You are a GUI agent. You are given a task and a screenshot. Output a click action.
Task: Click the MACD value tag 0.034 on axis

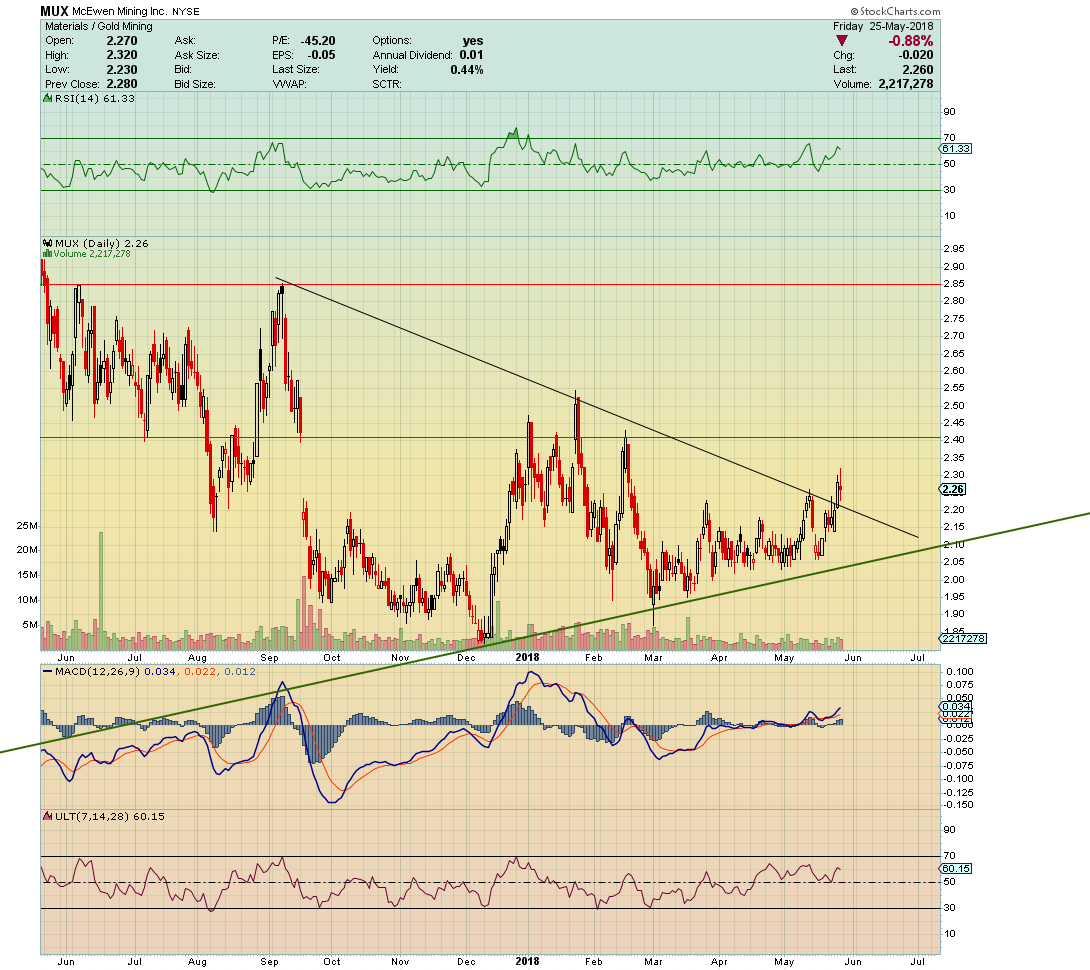pyautogui.click(x=957, y=707)
